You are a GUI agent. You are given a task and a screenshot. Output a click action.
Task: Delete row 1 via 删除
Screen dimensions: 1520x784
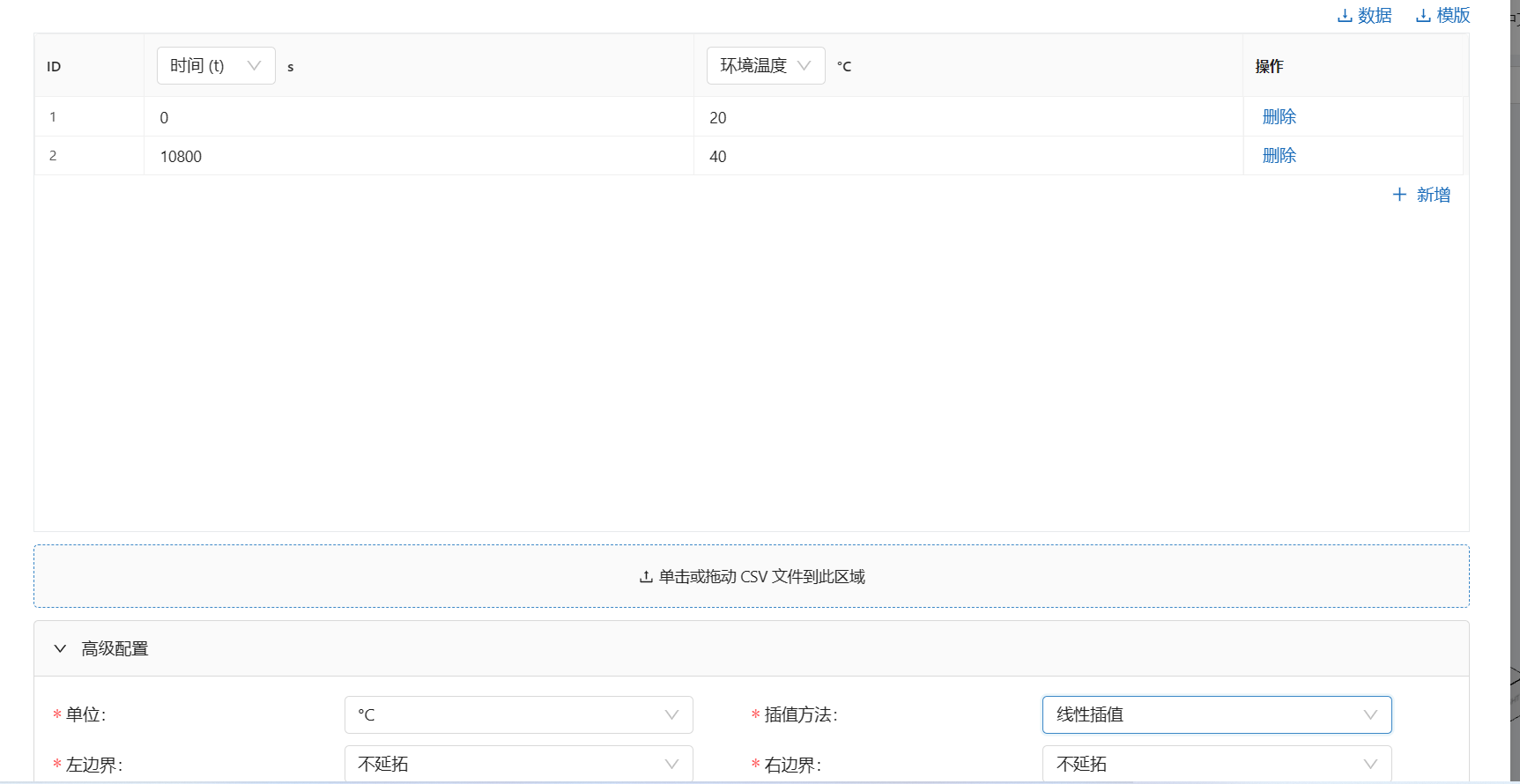(1279, 116)
